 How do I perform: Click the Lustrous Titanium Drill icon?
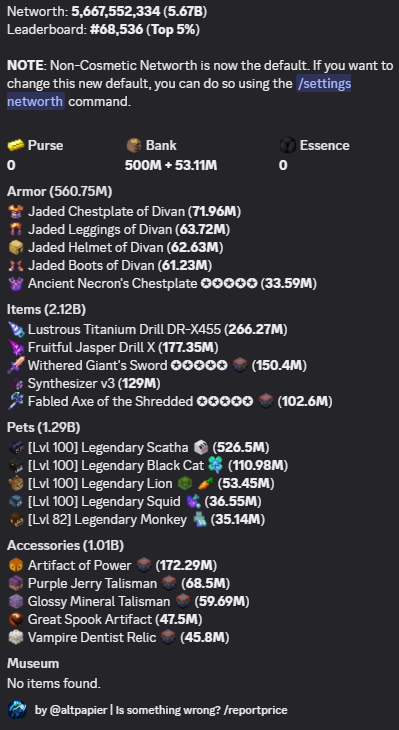coord(16,330)
